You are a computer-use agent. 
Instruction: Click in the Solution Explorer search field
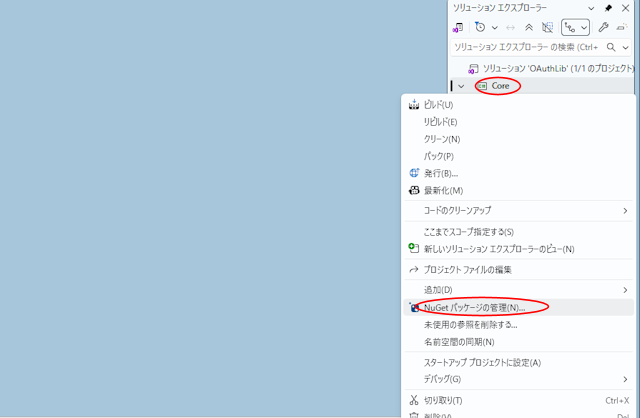(x=525, y=47)
